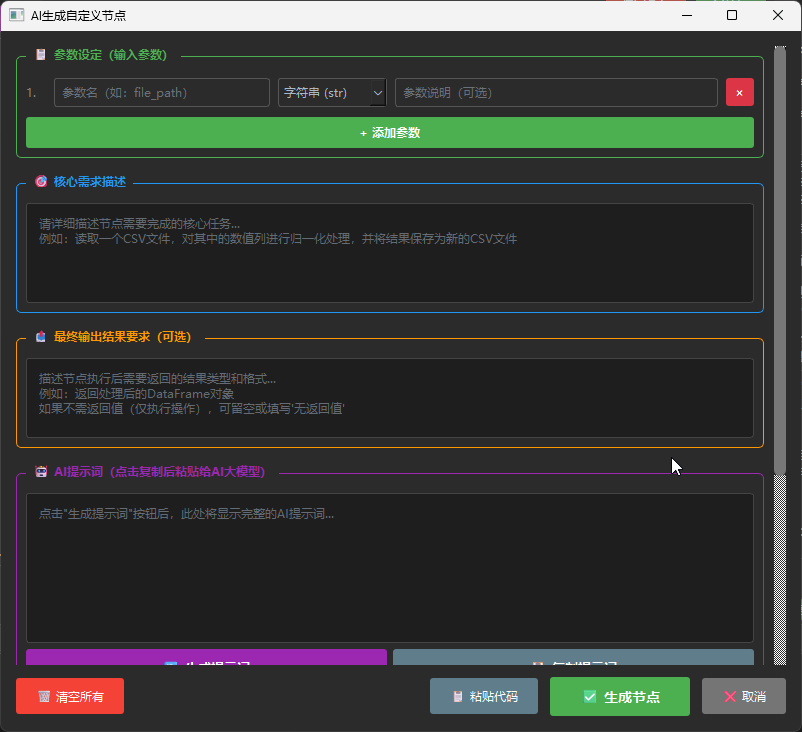Screen dimensions: 802x732
Task: Click 添加参数 to add a parameter
Action: [x=390, y=131]
